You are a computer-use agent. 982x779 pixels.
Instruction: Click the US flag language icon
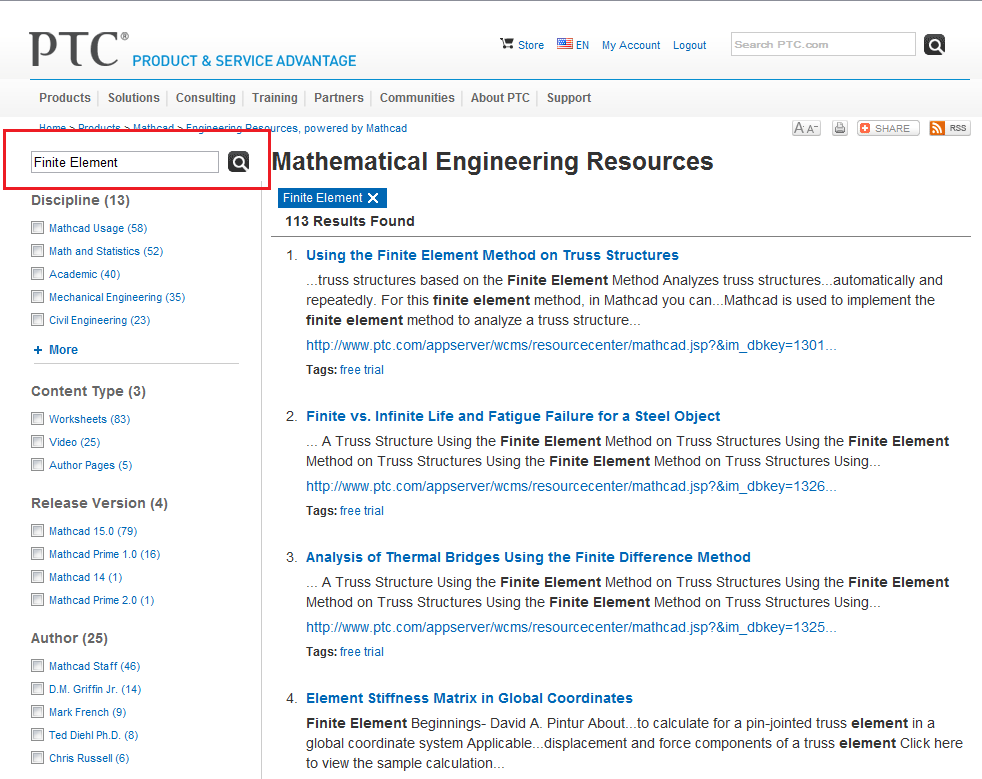(x=565, y=44)
